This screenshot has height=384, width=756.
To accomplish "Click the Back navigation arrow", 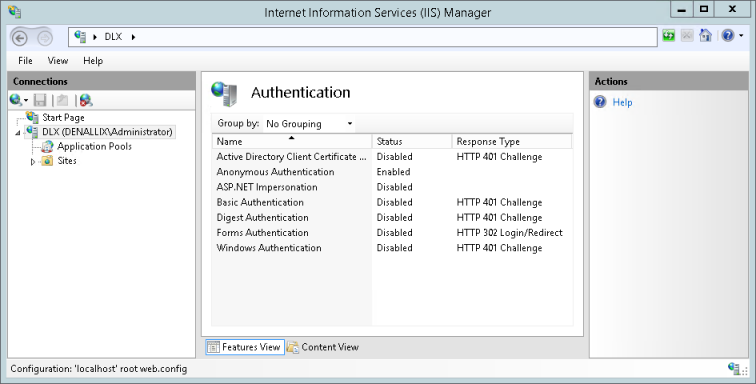I will (x=20, y=38).
